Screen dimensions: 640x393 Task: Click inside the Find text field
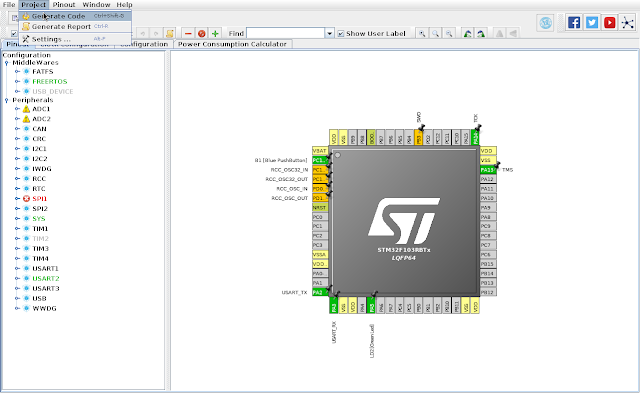pos(286,33)
